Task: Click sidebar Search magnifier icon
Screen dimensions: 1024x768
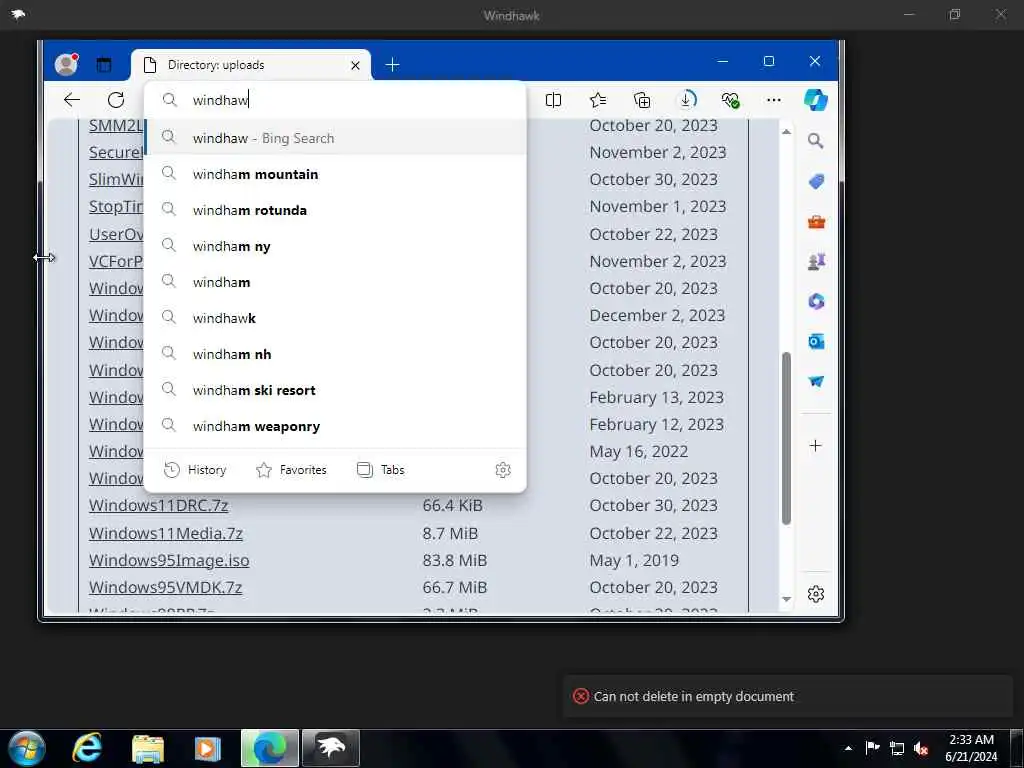Action: coord(815,141)
